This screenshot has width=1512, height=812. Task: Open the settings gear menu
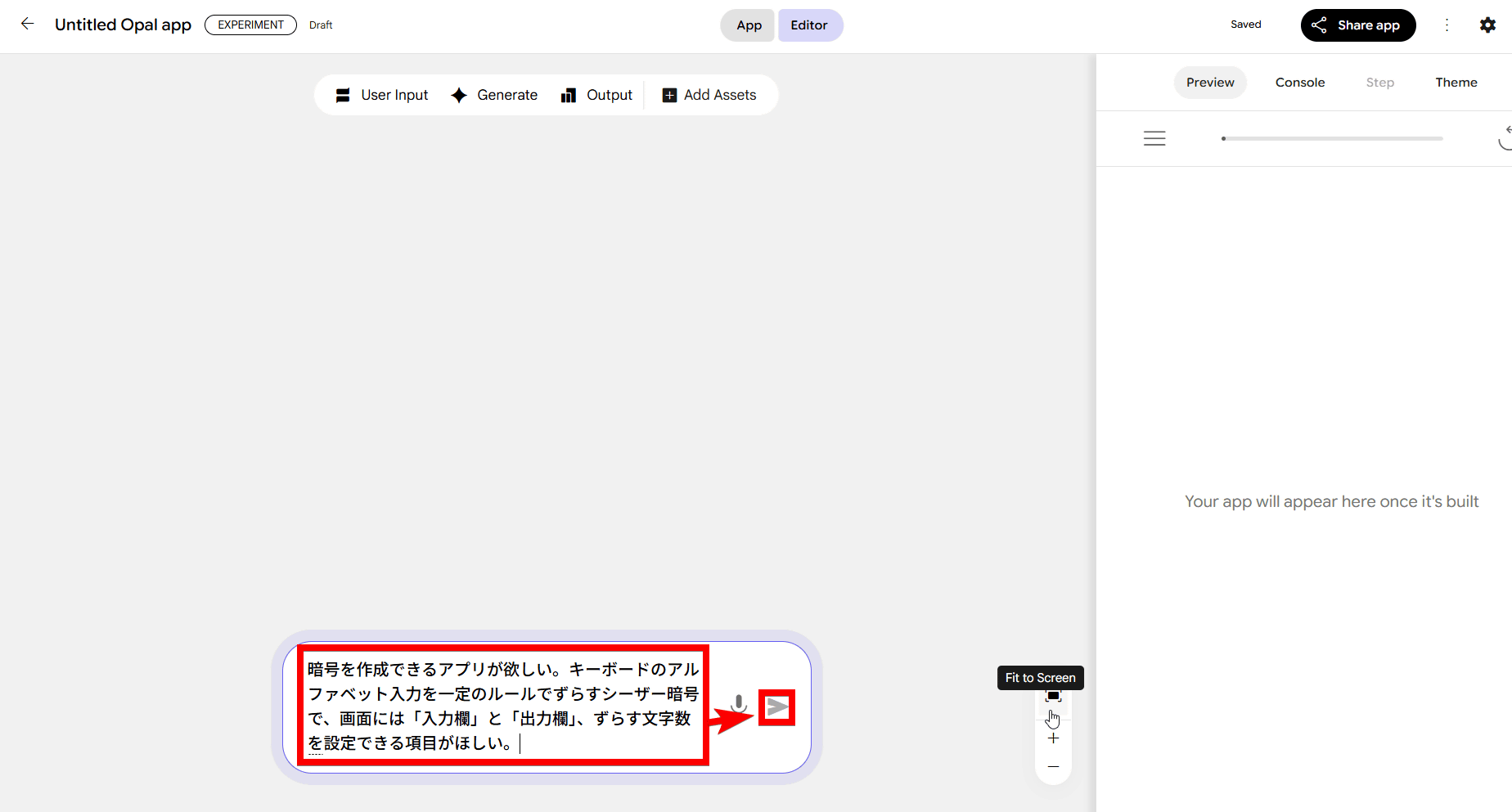coord(1487,25)
